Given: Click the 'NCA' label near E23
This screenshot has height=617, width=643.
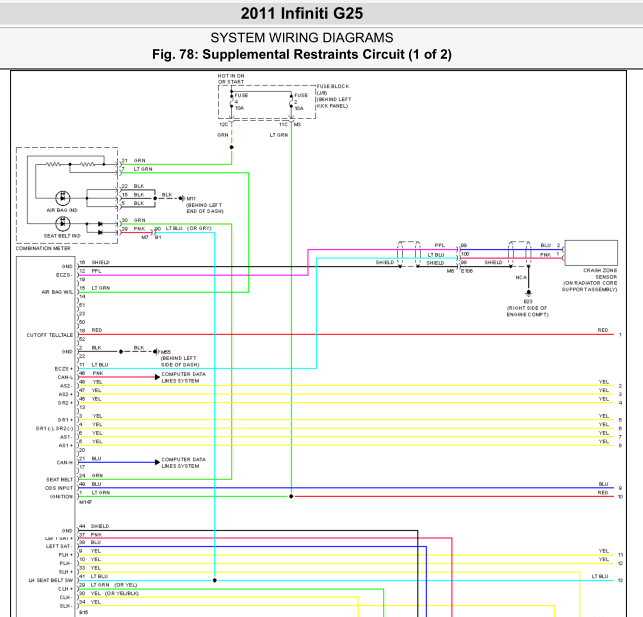Looking at the screenshot, I should click(521, 278).
